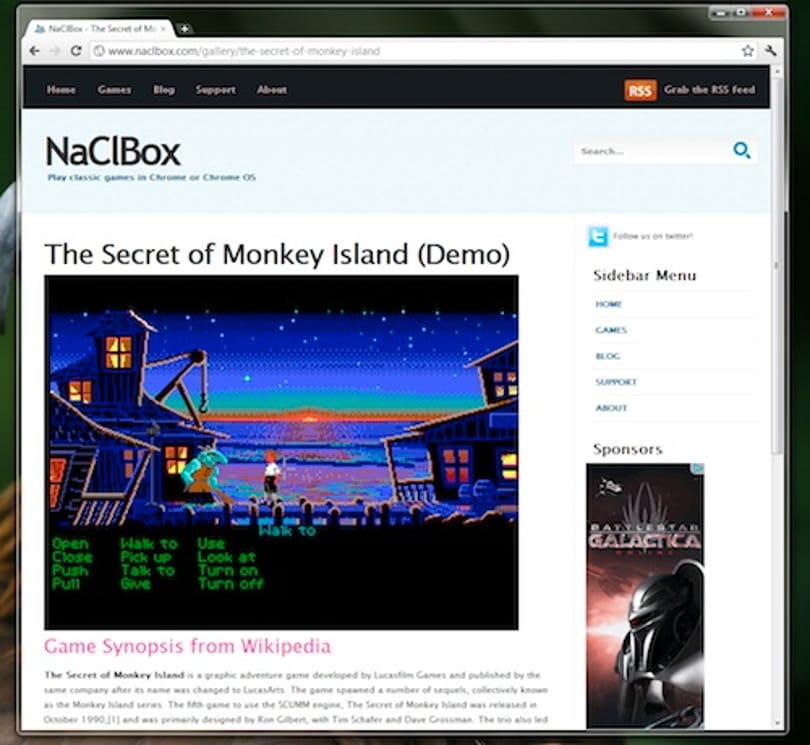Click the Twitter bird icon
The height and width of the screenshot is (745, 810).
click(x=598, y=237)
